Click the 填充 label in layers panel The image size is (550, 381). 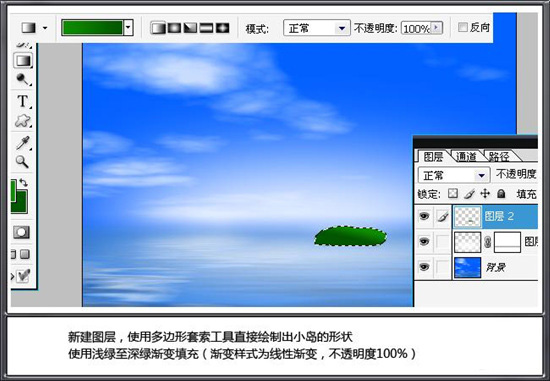pos(526,194)
